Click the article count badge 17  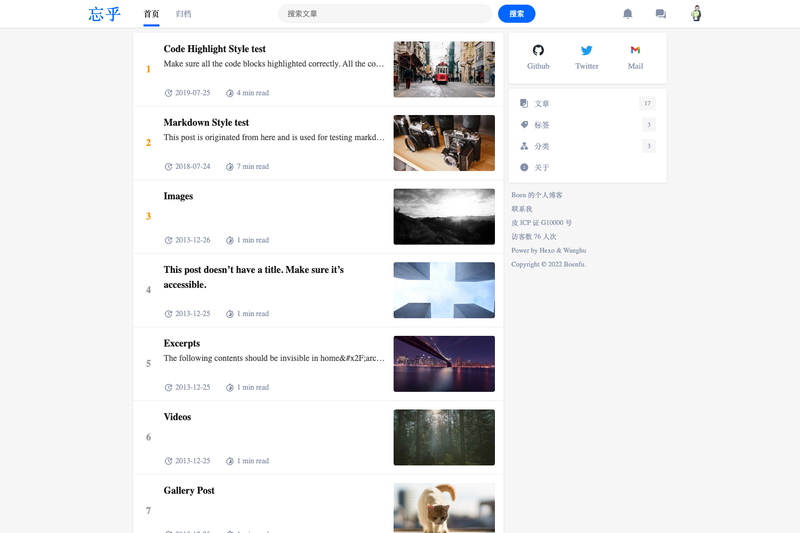click(x=647, y=104)
